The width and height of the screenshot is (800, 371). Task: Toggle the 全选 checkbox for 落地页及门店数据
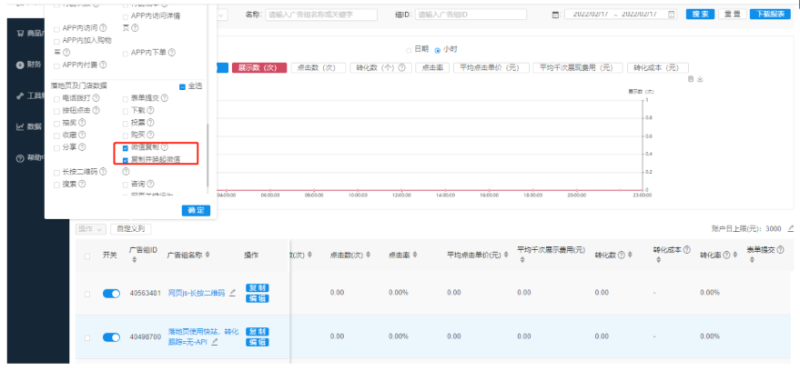coord(182,87)
